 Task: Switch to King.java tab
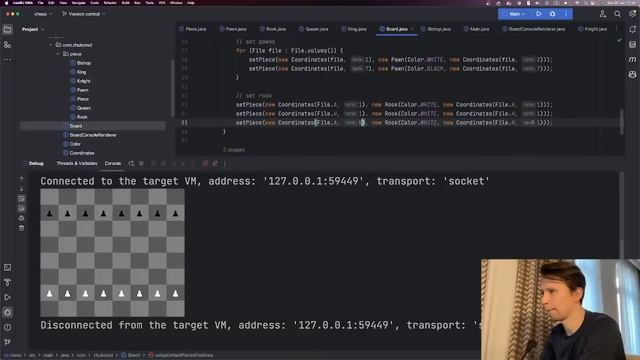353,29
